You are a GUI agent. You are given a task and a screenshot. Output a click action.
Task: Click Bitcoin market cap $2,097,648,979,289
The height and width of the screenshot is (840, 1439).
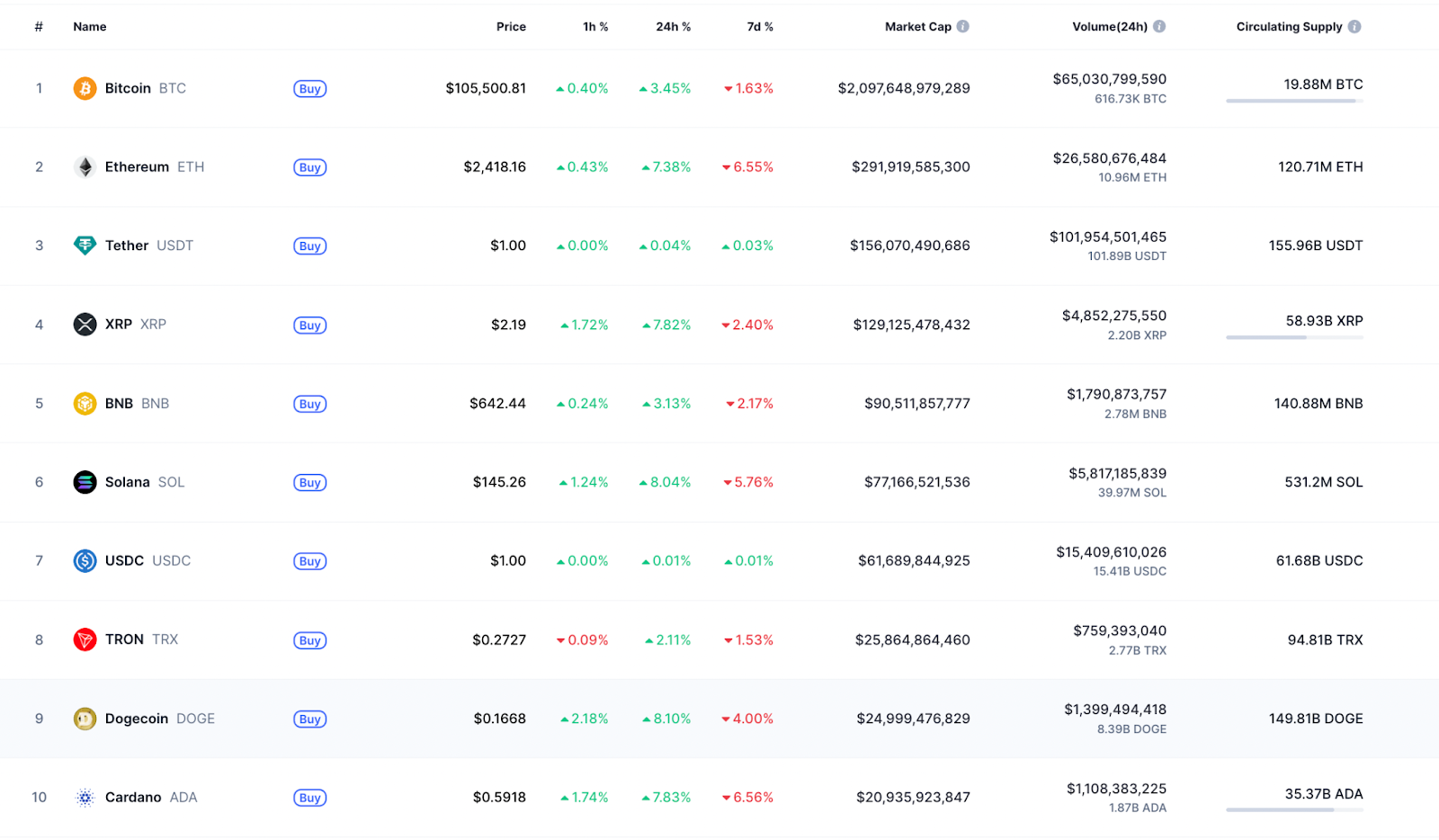pyautogui.click(x=904, y=88)
